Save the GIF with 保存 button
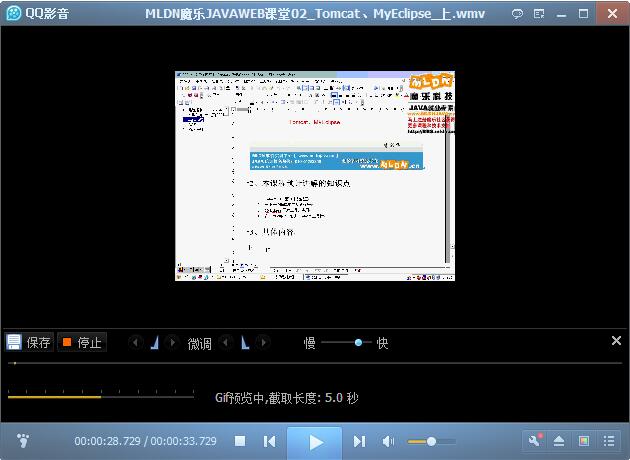This screenshot has width=630, height=460. (29, 342)
